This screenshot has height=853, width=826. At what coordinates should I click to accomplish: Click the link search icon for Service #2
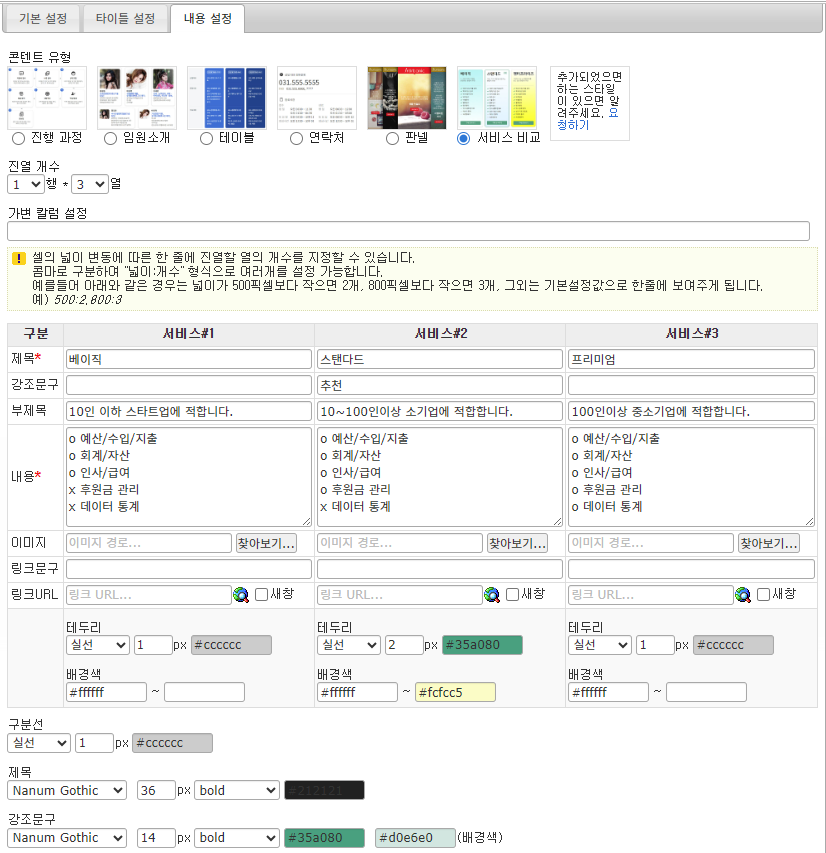click(492, 595)
